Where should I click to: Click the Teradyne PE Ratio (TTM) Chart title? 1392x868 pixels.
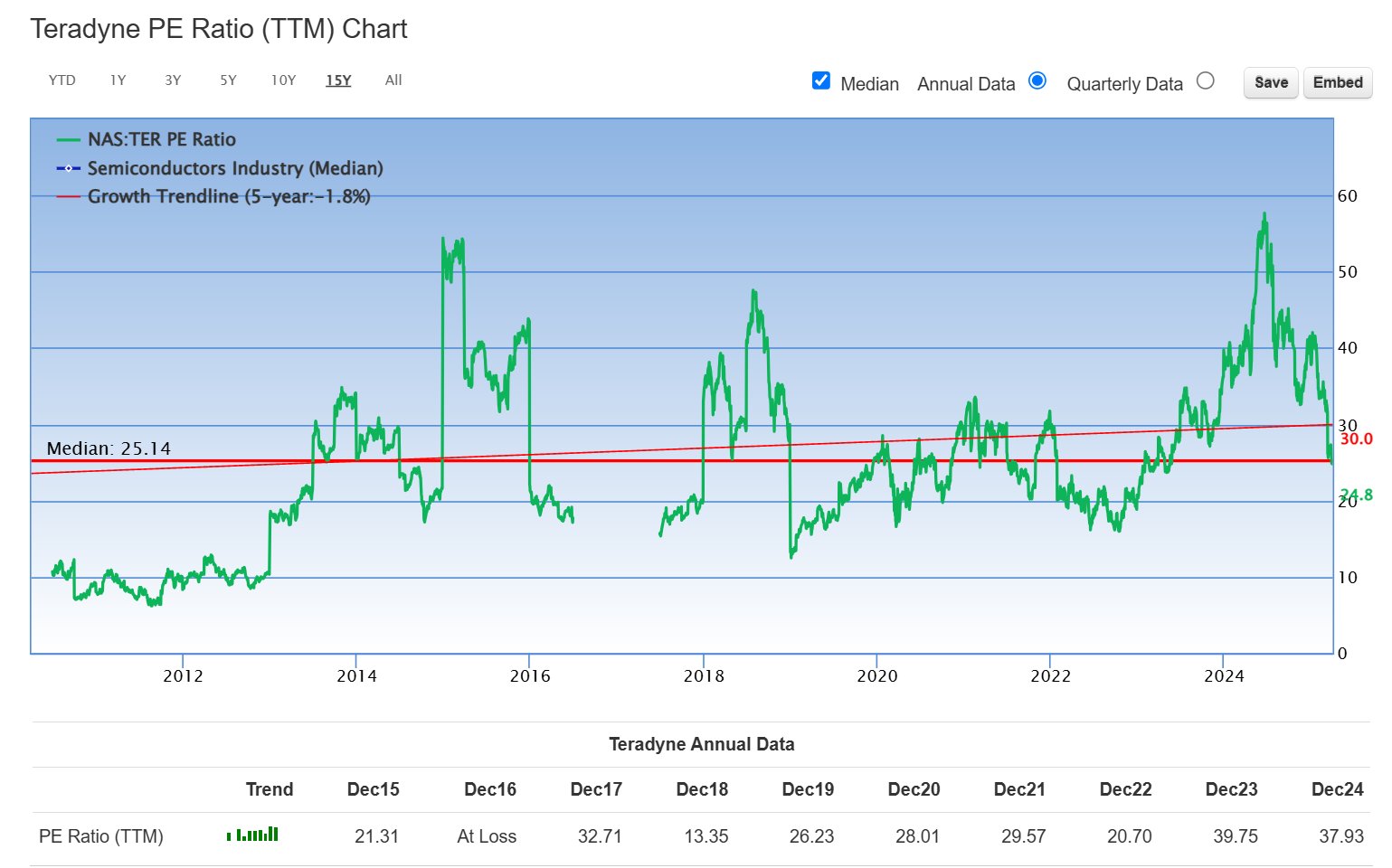tap(219, 29)
